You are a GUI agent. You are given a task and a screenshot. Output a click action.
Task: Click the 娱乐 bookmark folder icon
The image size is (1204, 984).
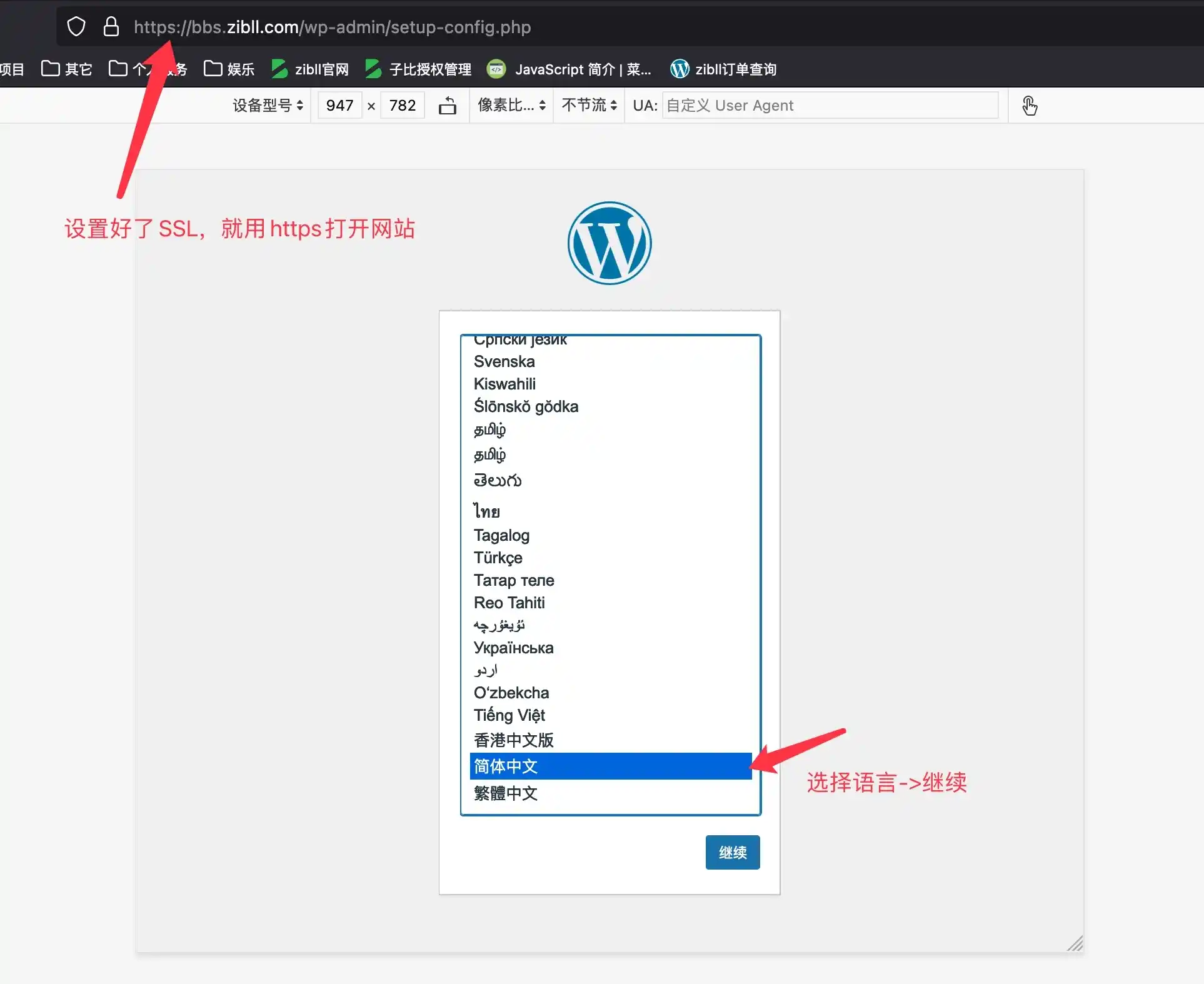tap(213, 69)
